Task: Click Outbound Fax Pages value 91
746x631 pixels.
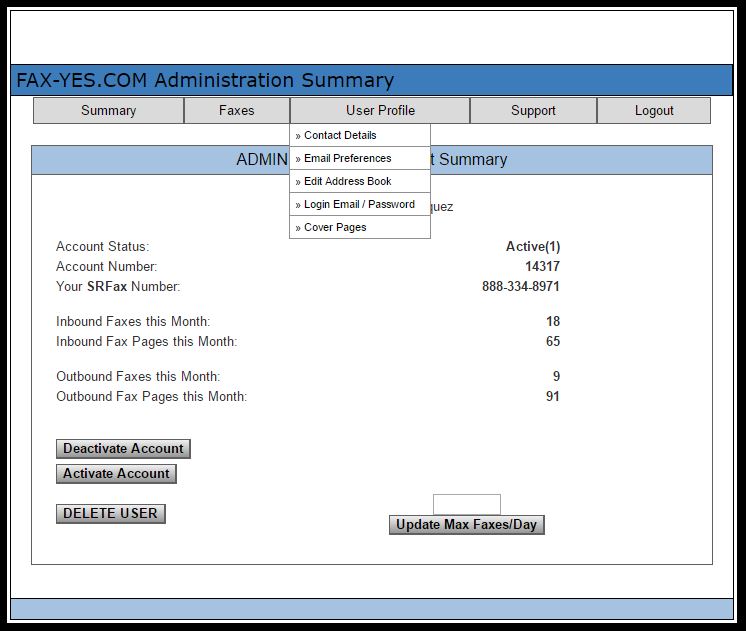Action: 552,396
